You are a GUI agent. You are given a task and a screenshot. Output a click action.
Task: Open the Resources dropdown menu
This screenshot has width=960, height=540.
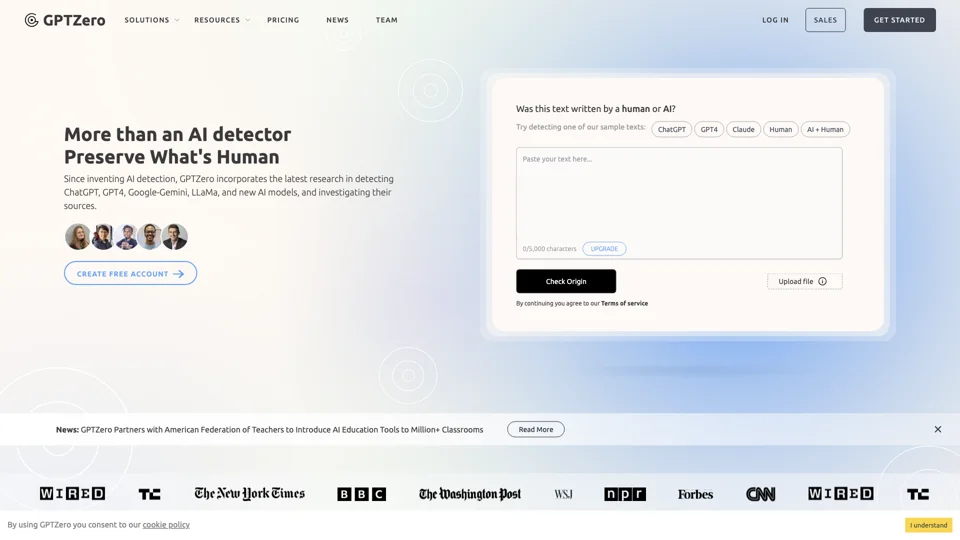(222, 20)
